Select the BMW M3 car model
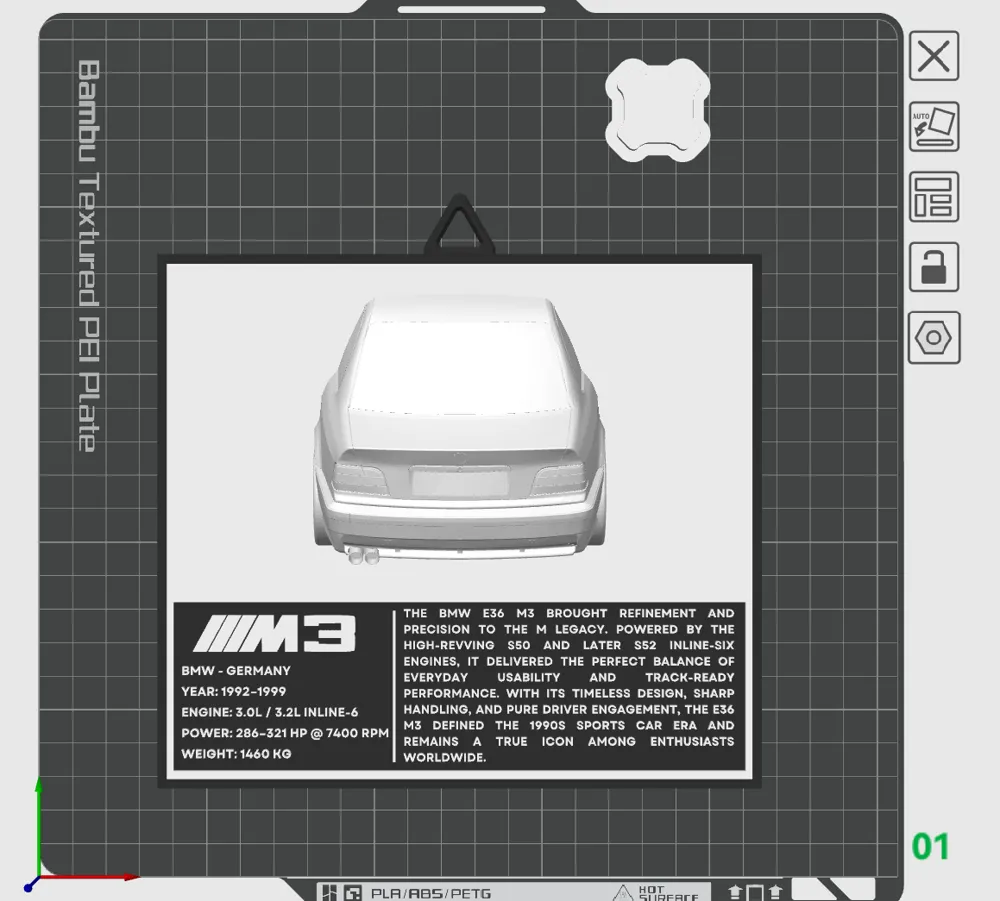The height and width of the screenshot is (901, 1000). point(459,430)
